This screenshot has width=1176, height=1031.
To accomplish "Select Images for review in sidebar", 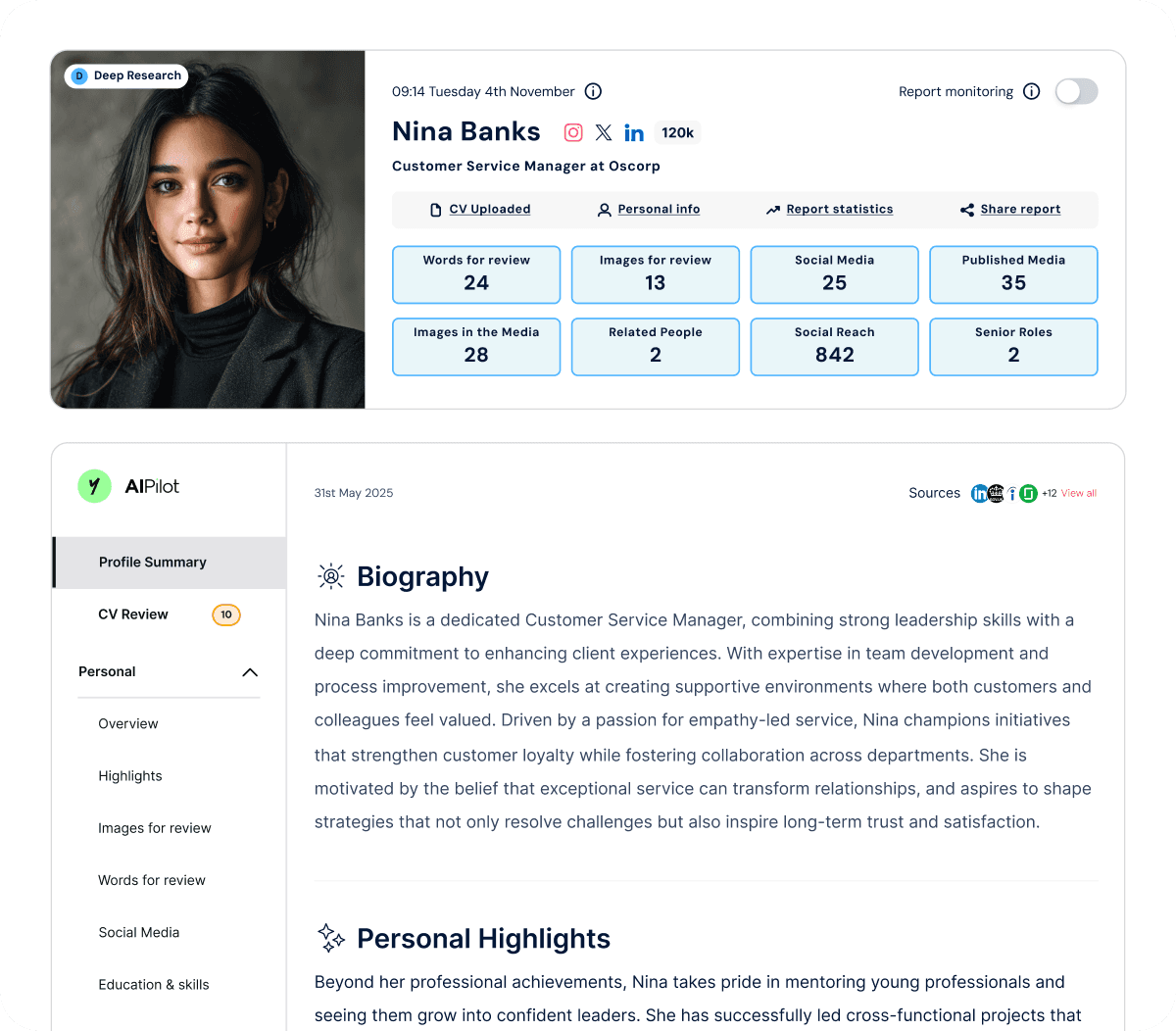I will 155,828.
